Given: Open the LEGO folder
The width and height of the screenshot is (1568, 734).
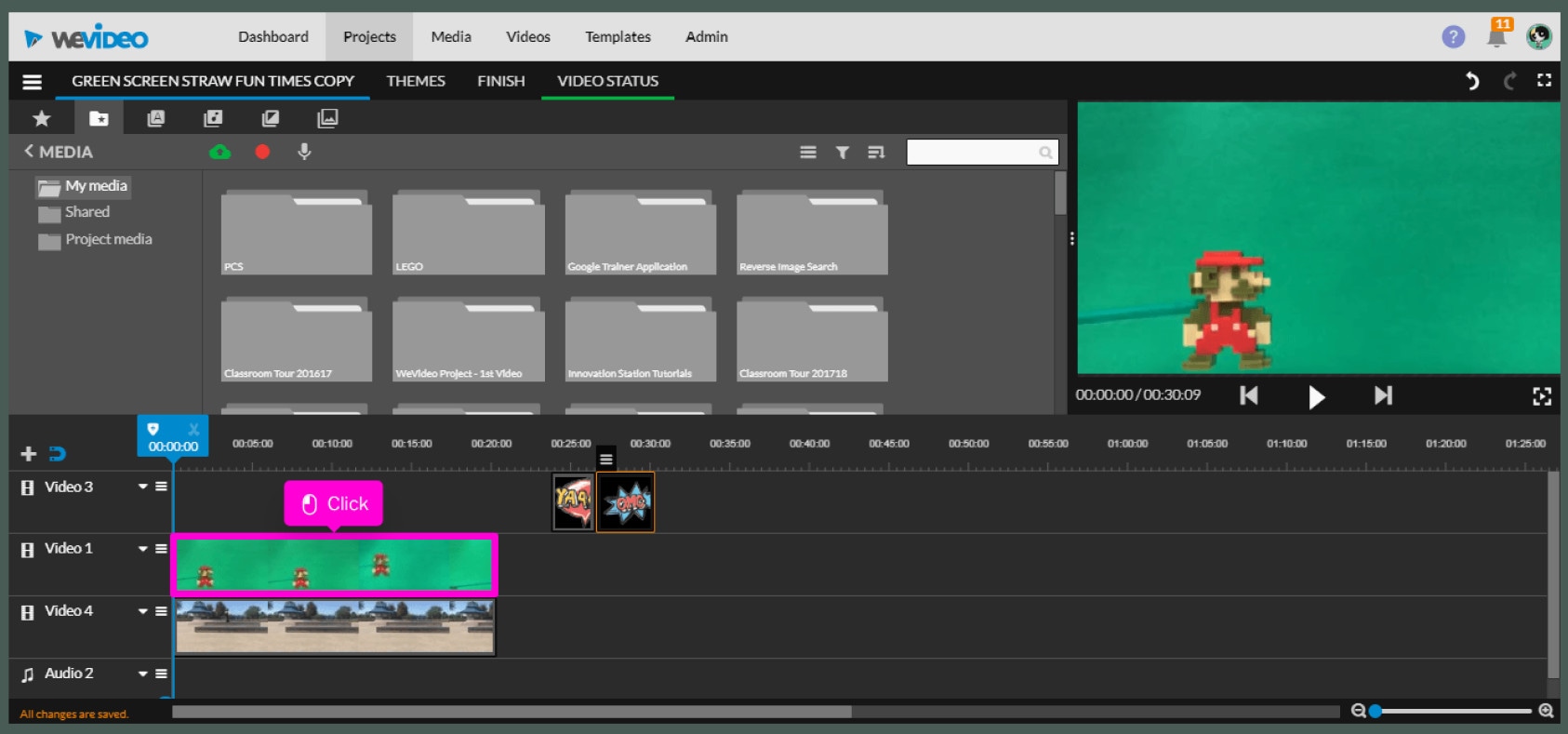Looking at the screenshot, I should pos(469,233).
